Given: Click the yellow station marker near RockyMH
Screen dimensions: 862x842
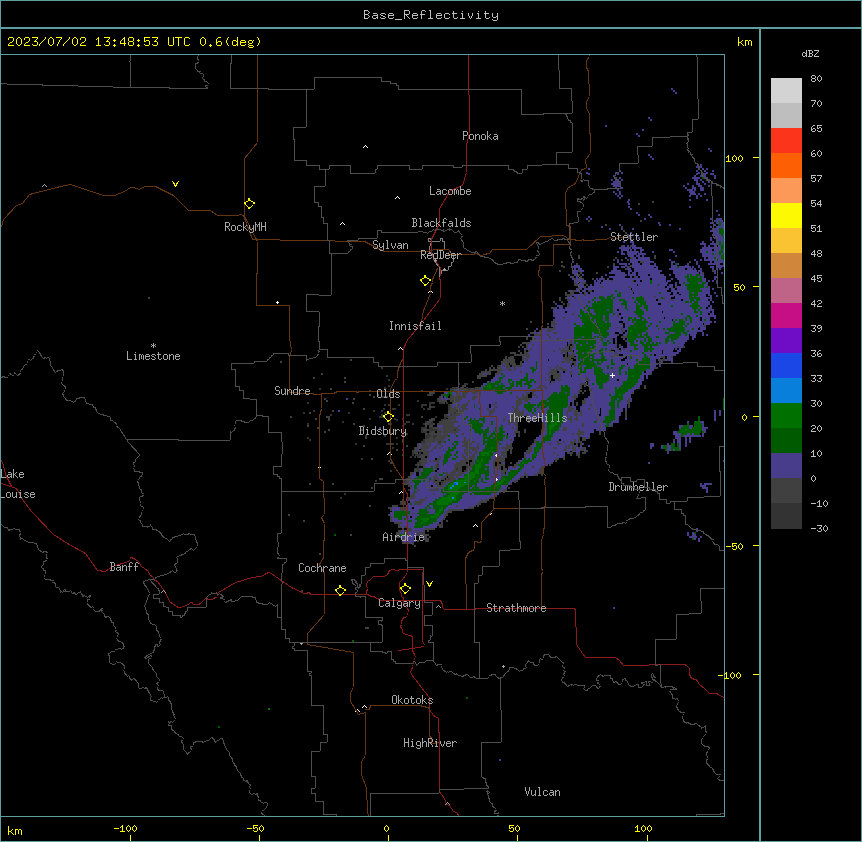Looking at the screenshot, I should [x=249, y=204].
